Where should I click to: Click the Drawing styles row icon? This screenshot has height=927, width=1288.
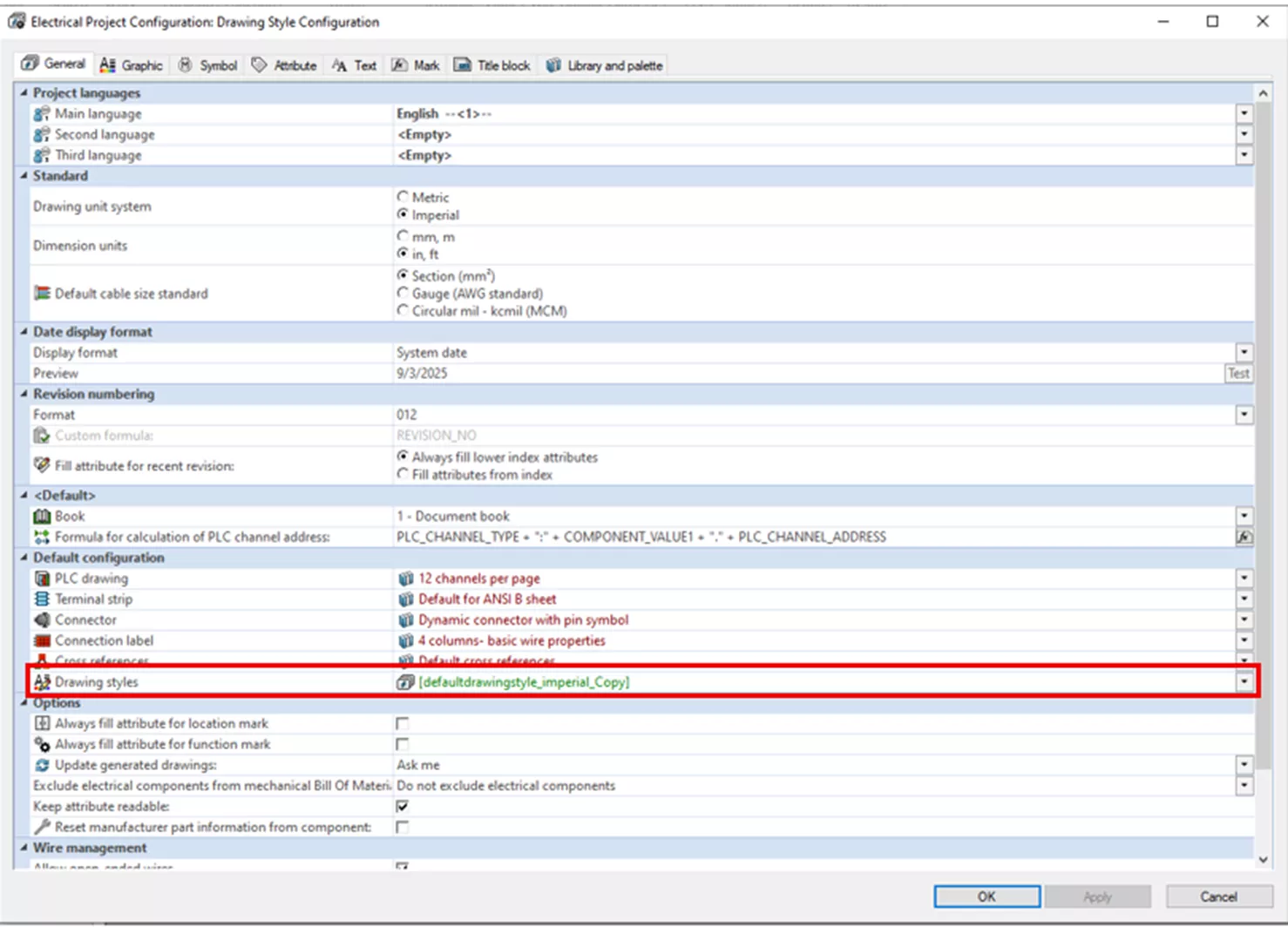pos(41,681)
